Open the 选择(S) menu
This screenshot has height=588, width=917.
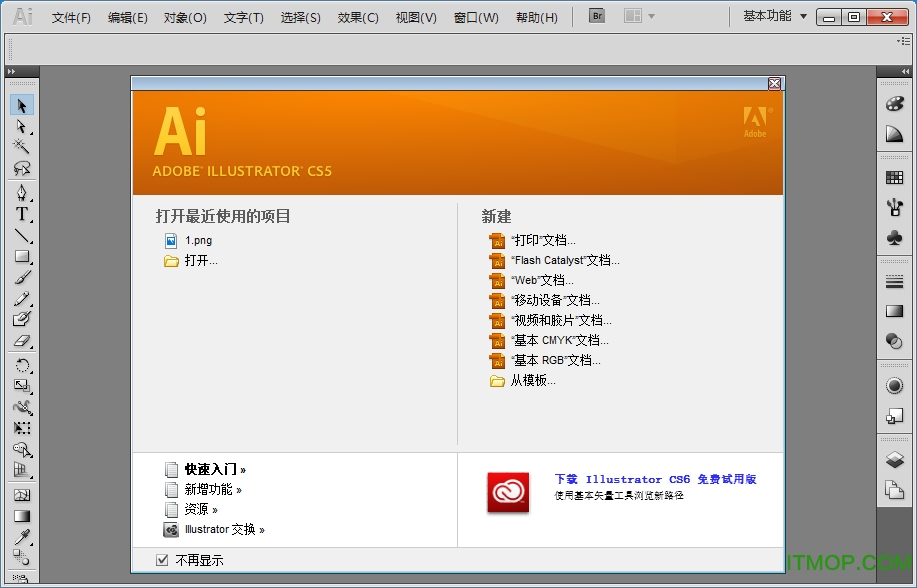pyautogui.click(x=300, y=18)
